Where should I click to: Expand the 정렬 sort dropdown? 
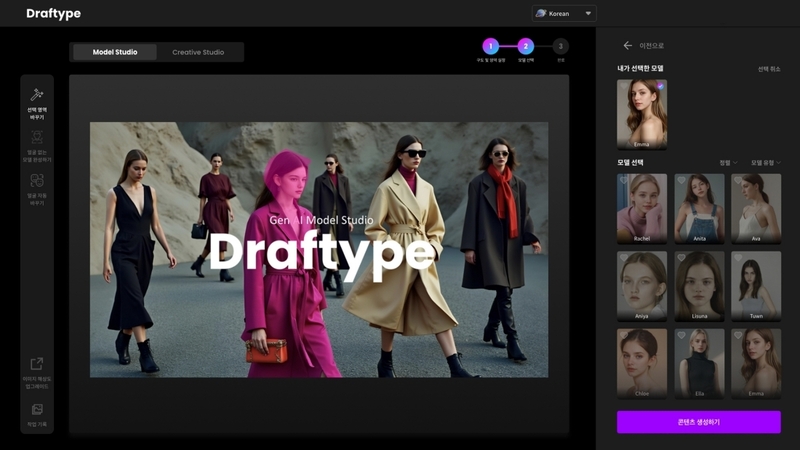tap(728, 163)
